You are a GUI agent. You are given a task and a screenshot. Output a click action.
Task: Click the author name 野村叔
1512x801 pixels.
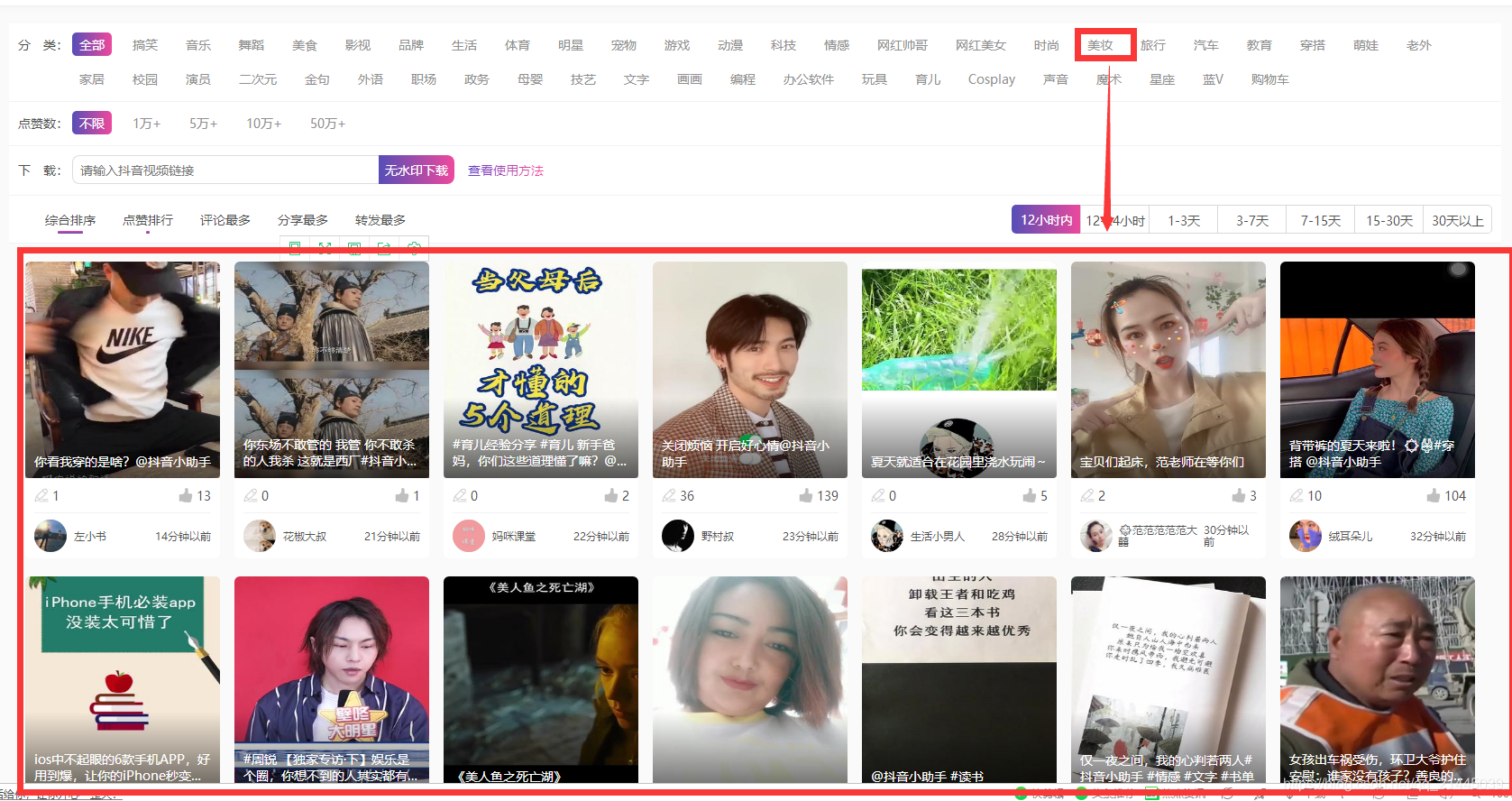(718, 536)
